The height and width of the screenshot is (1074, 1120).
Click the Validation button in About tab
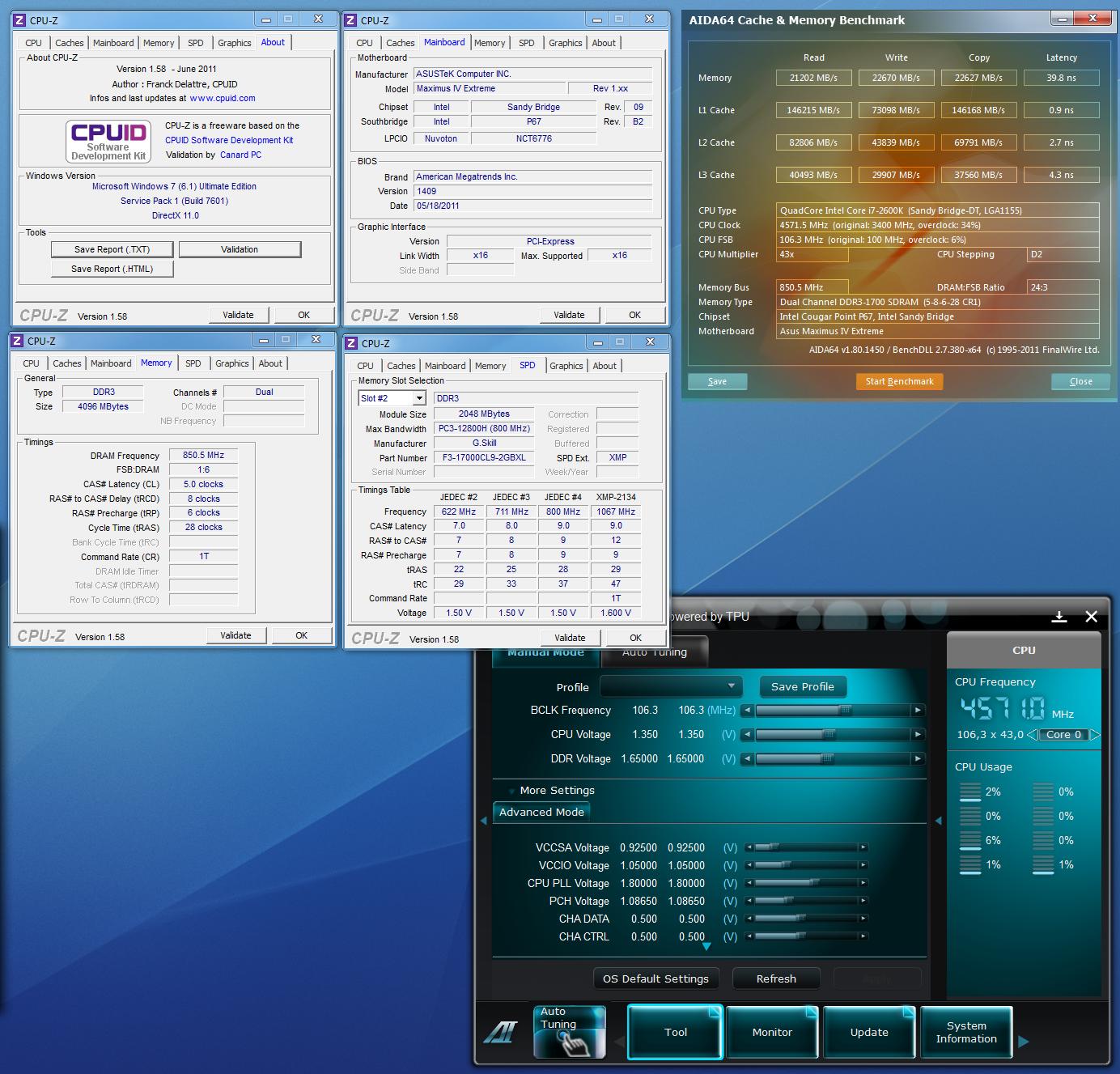tap(240, 249)
